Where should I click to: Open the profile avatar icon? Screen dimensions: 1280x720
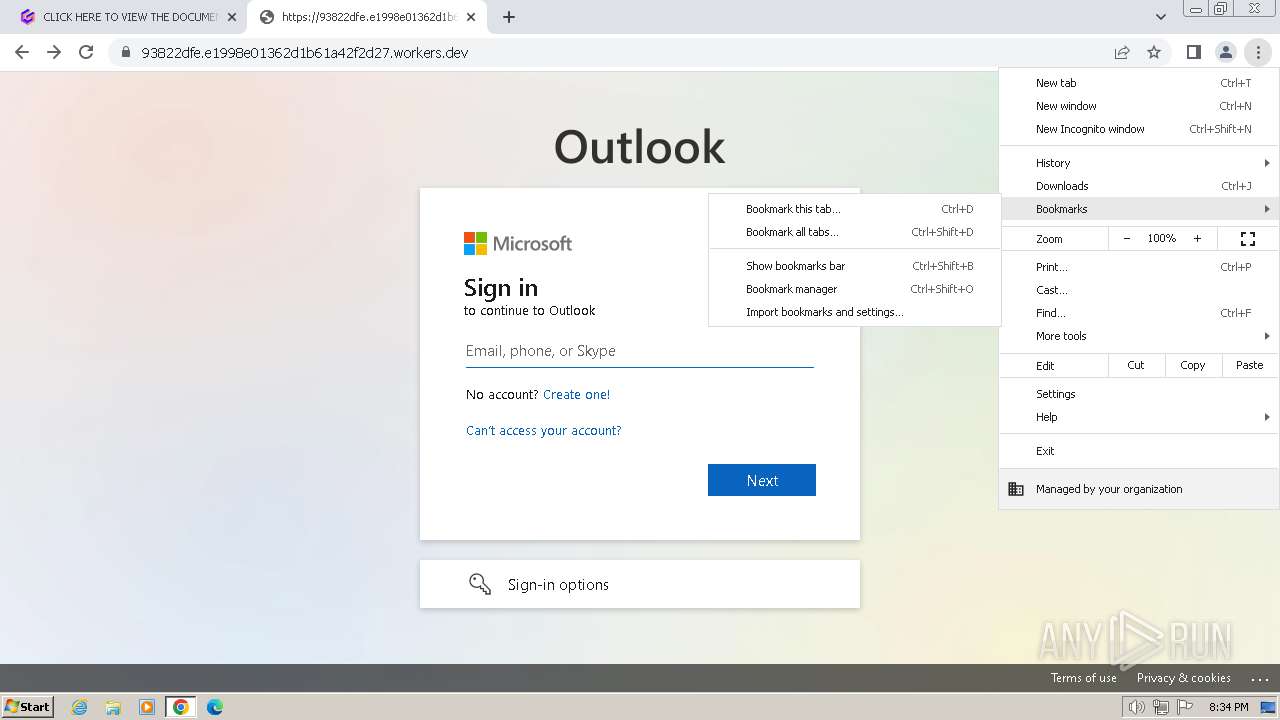click(x=1225, y=52)
